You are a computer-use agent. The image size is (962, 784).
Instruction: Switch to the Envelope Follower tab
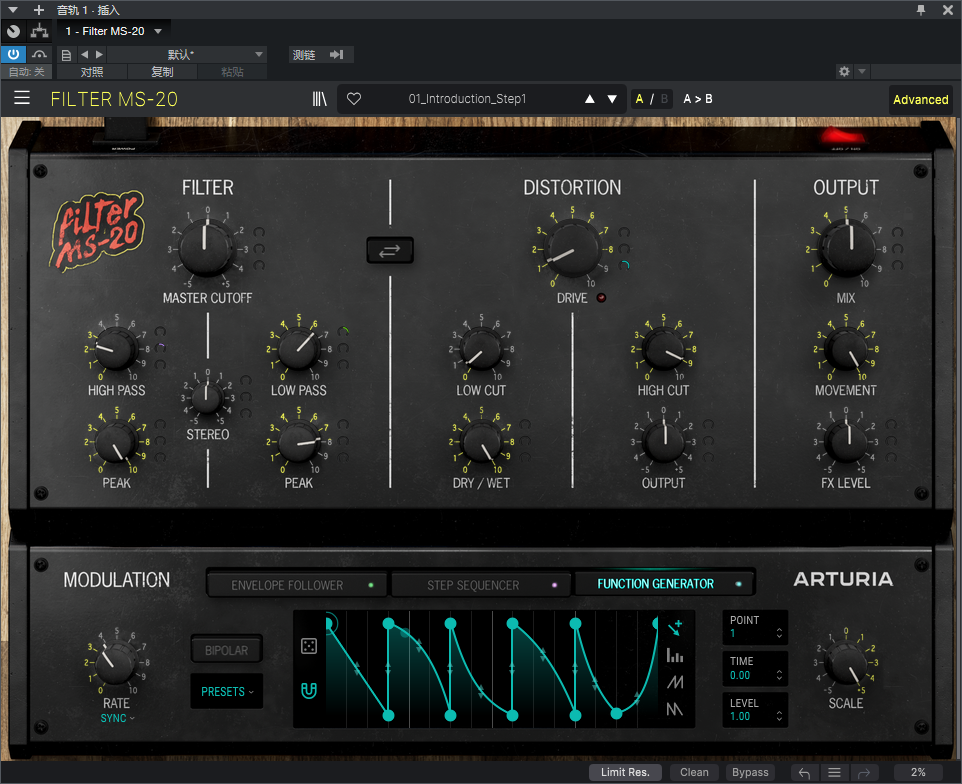click(297, 585)
